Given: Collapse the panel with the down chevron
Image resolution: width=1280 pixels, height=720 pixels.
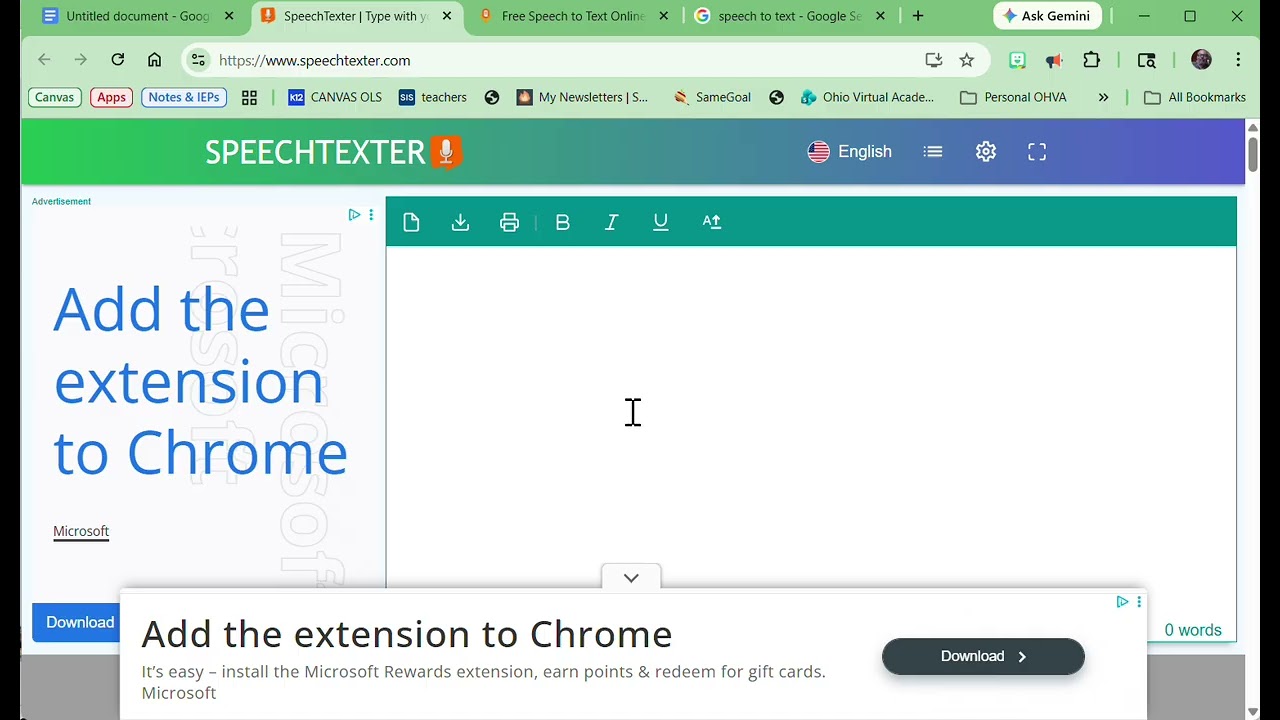Looking at the screenshot, I should coord(631,577).
